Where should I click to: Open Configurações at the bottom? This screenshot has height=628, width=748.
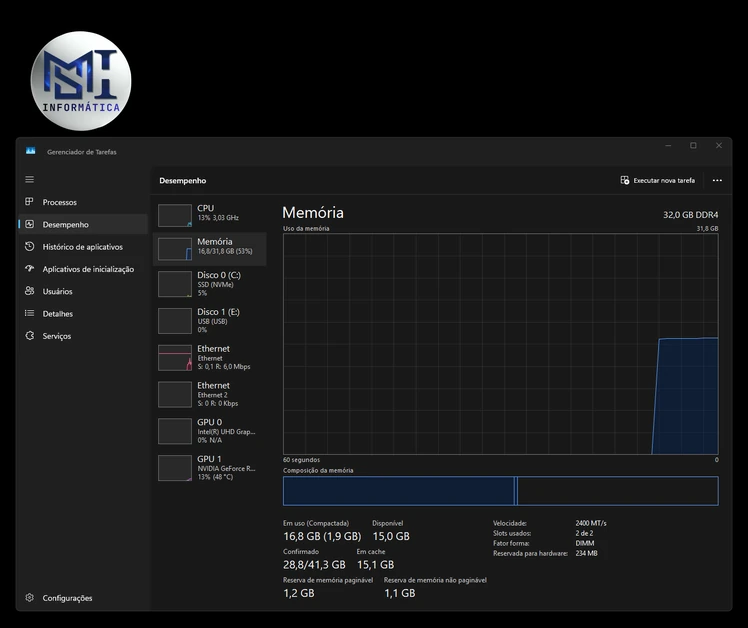(x=83, y=598)
